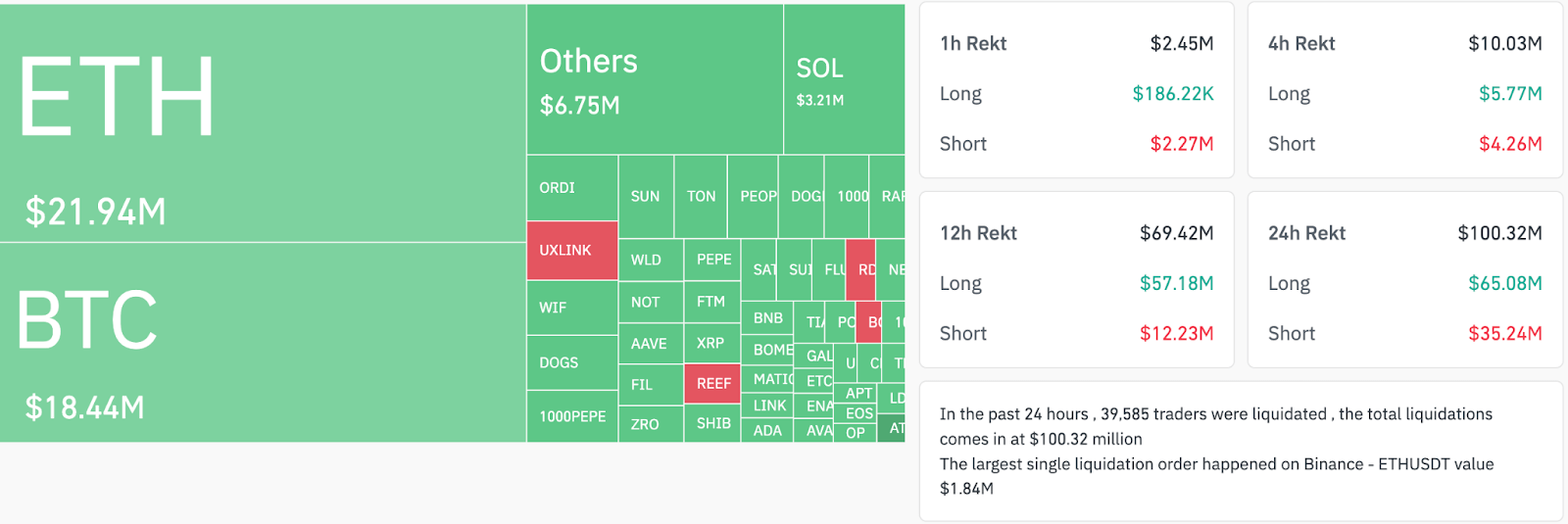1568x524 pixels.
Task: Select the BTC $18.44M liquidation block
Action: coord(263,343)
